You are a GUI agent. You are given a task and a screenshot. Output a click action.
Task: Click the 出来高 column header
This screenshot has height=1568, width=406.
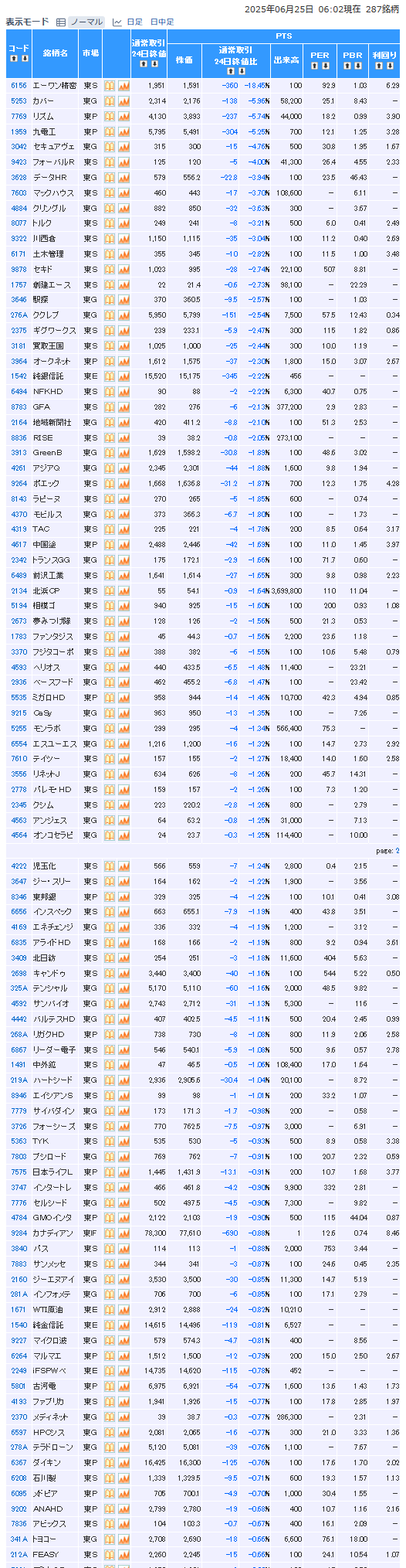[287, 60]
